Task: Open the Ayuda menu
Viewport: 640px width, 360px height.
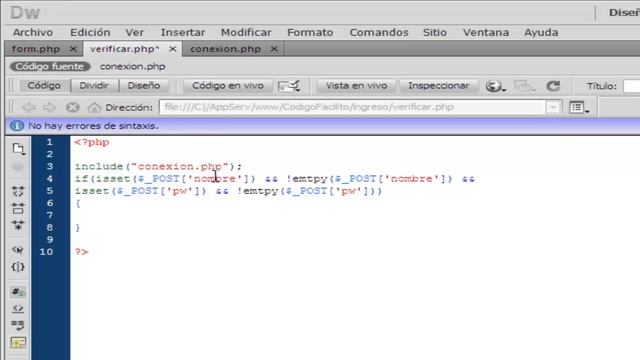Action: 541,32
